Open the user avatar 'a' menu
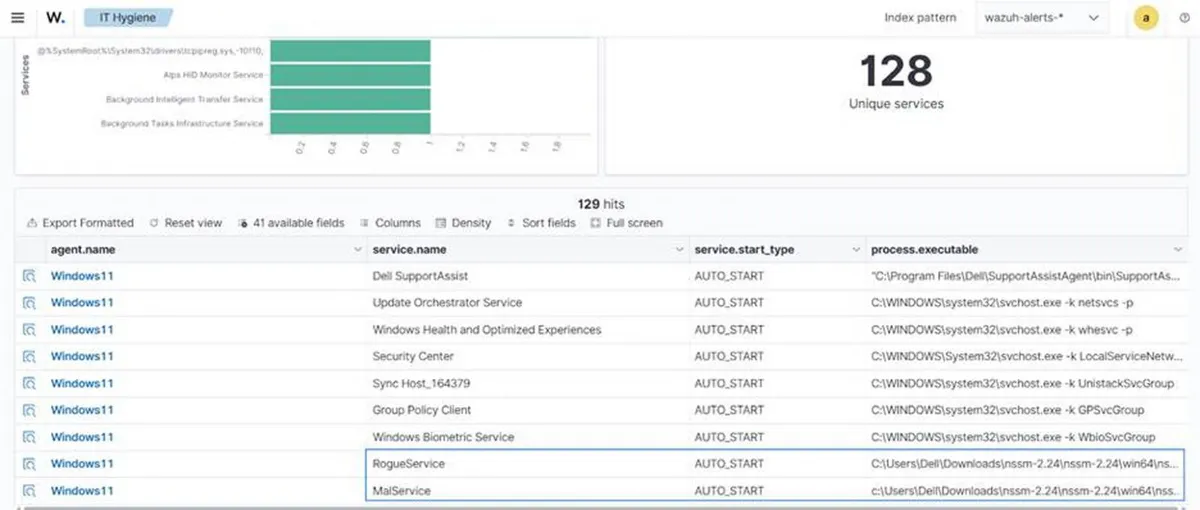Image resolution: width=1200 pixels, height=510 pixels. pyautogui.click(x=1146, y=17)
